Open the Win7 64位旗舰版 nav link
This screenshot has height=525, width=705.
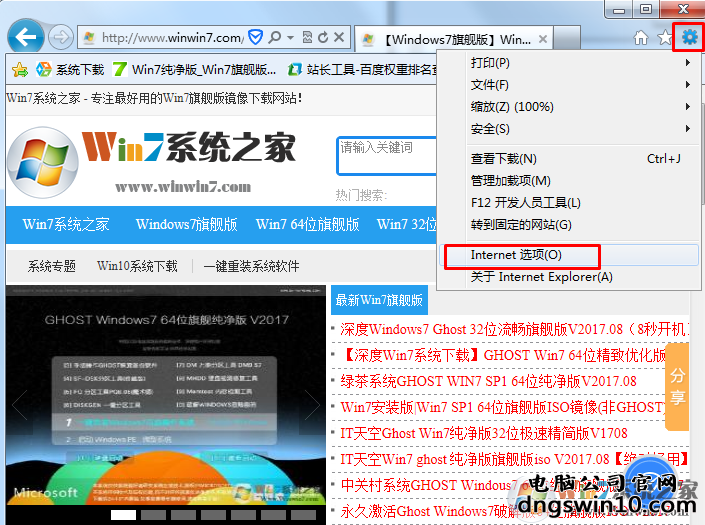click(308, 224)
